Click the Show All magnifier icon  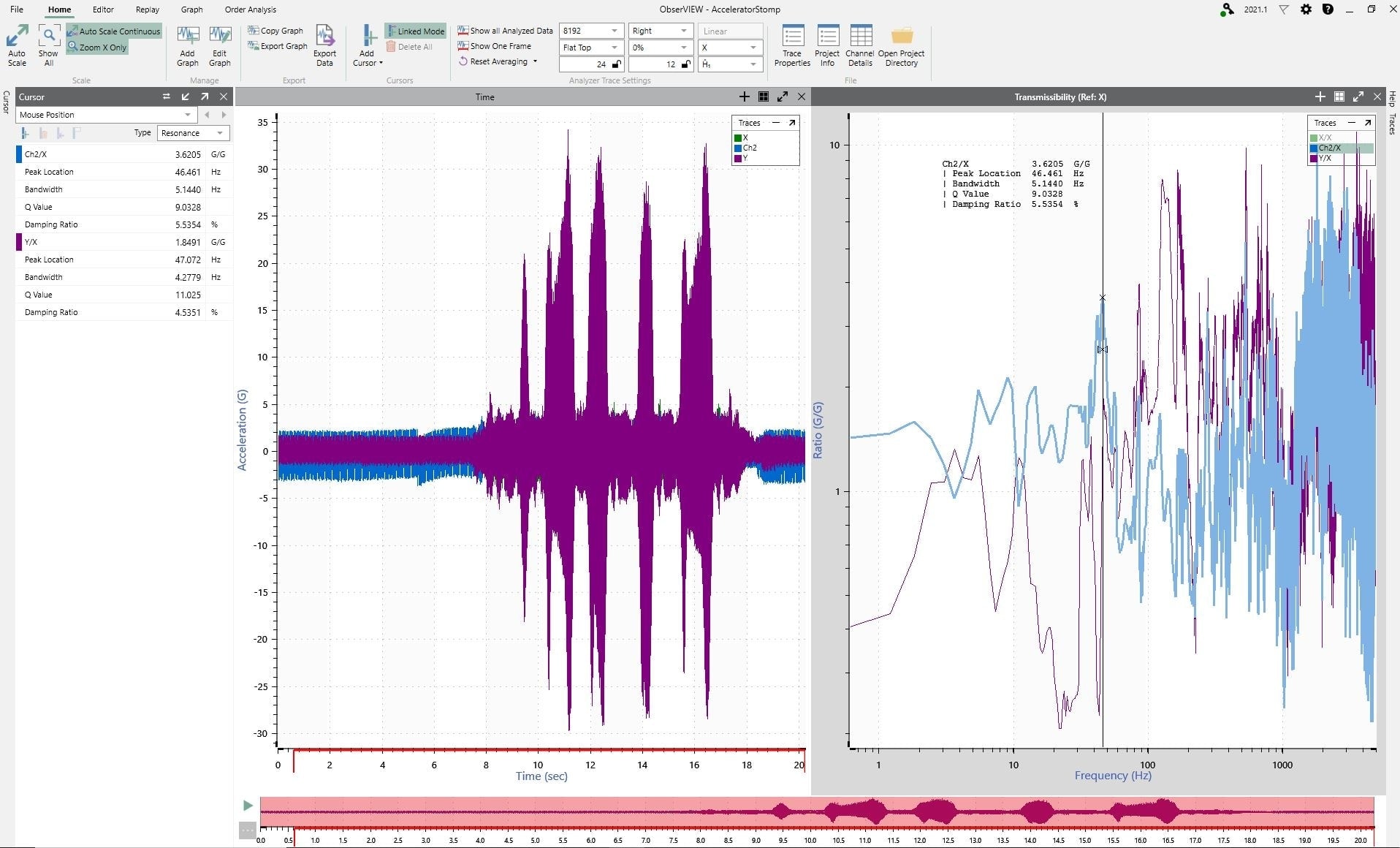[48, 37]
